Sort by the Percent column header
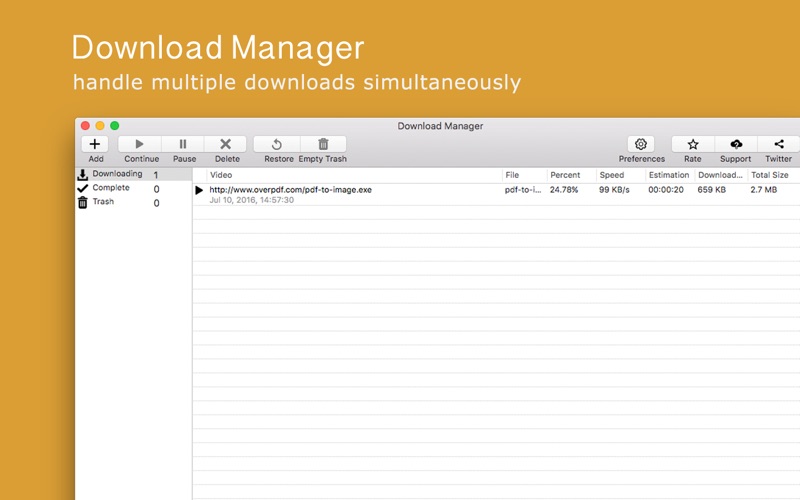This screenshot has height=500, width=800. pos(565,175)
